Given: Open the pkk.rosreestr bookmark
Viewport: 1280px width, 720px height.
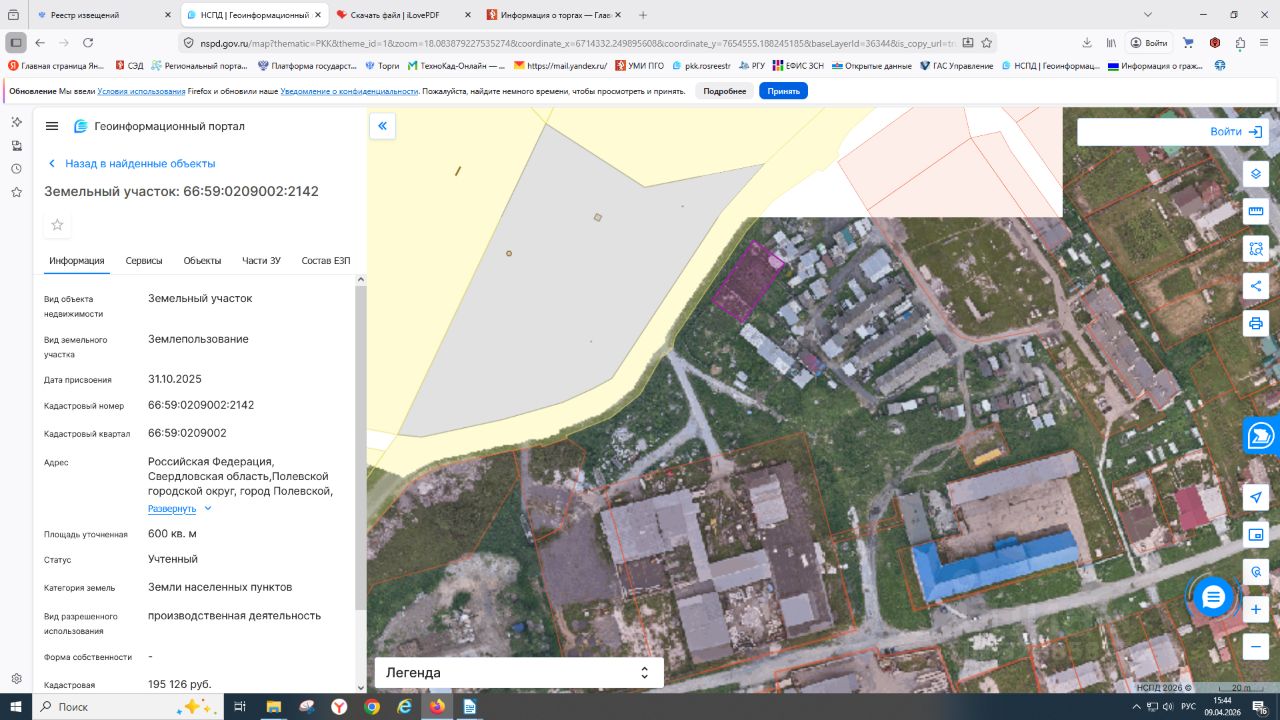Looking at the screenshot, I should tap(701, 66).
